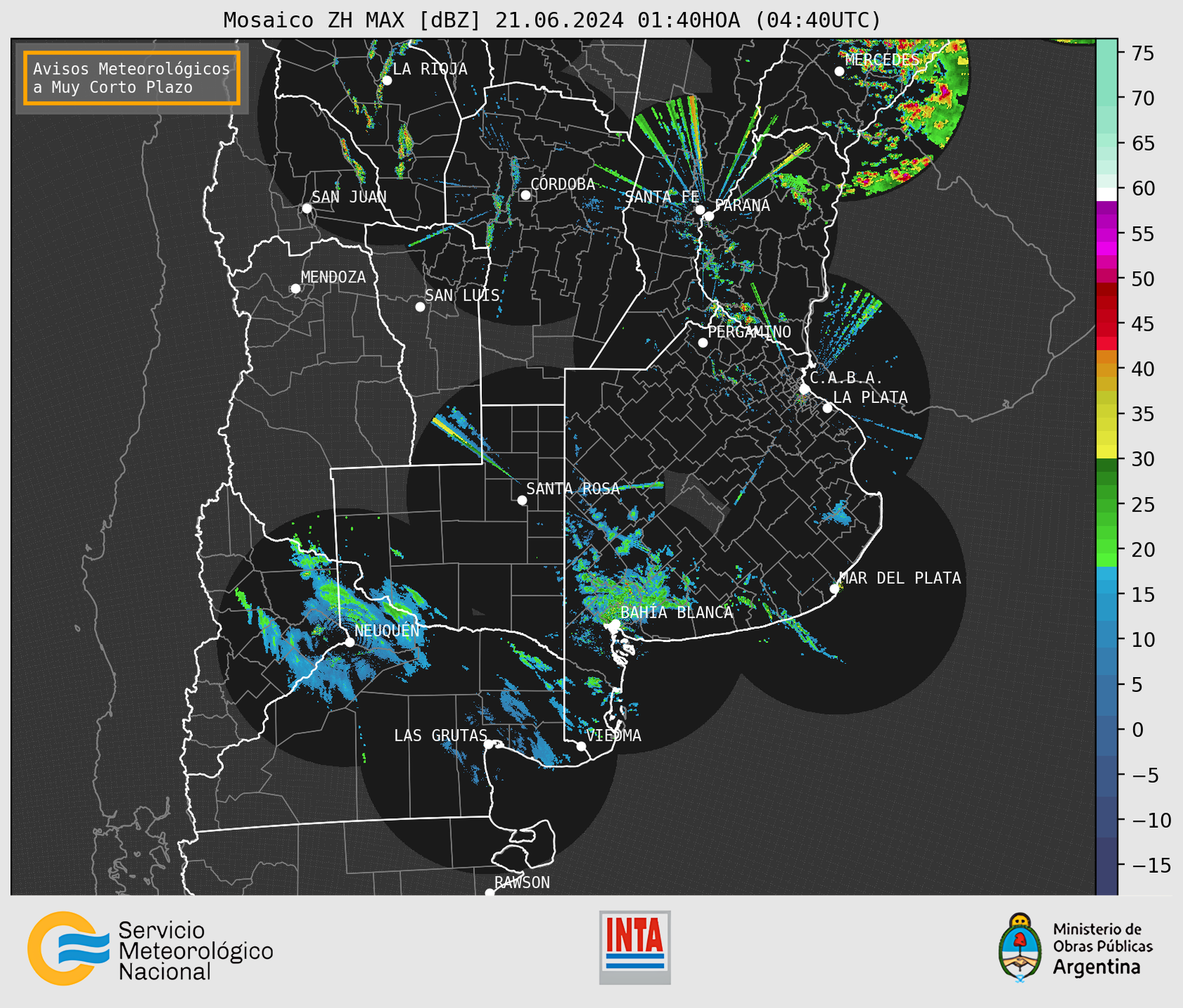Click the Córdoba city marker dot

point(525,195)
